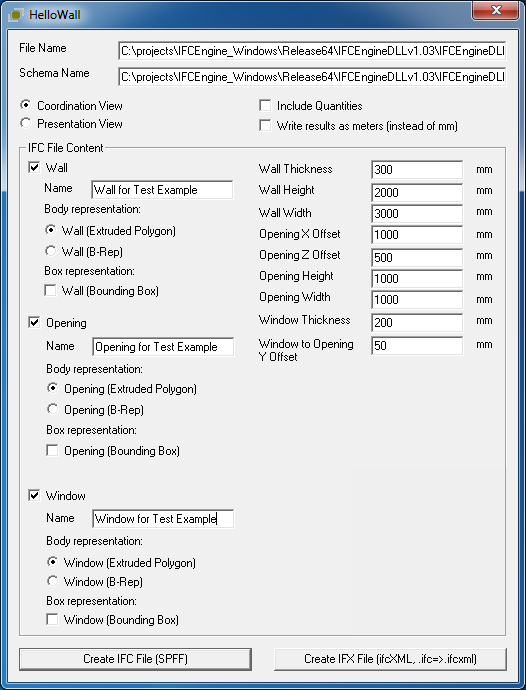Image resolution: width=526 pixels, height=690 pixels.
Task: Click the Window to Opening Y Offset field
Action: click(x=417, y=345)
